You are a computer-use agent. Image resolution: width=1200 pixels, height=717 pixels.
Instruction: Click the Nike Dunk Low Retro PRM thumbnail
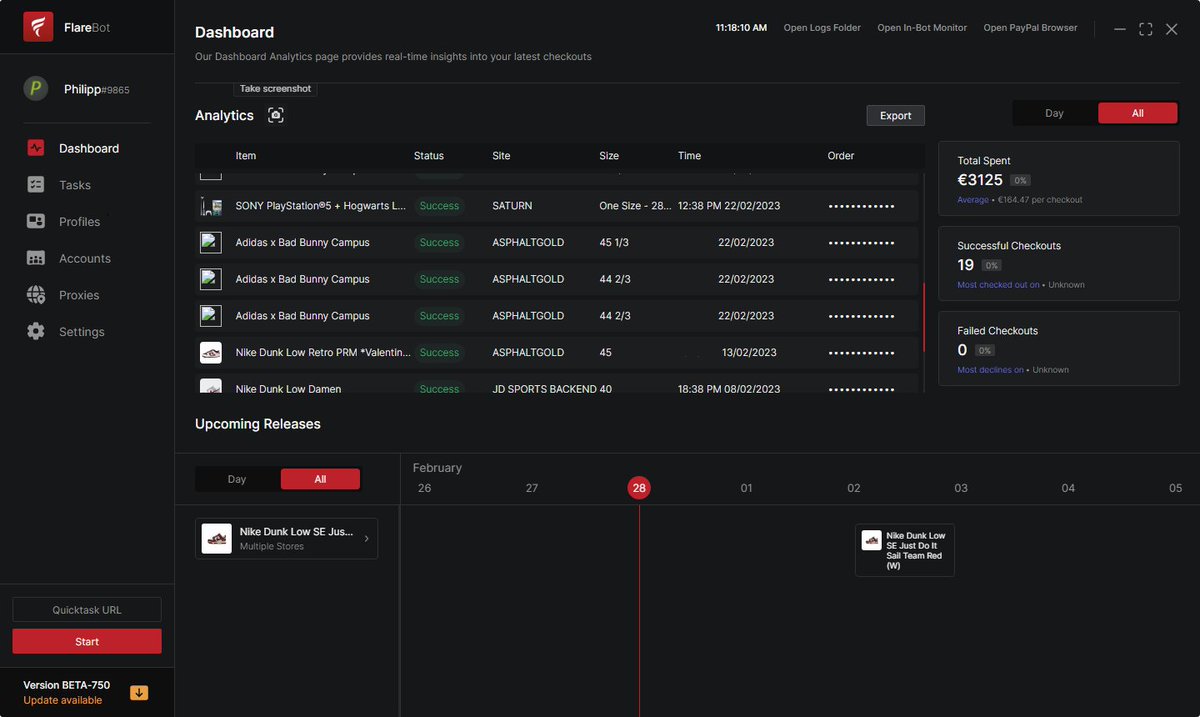pyautogui.click(x=211, y=352)
